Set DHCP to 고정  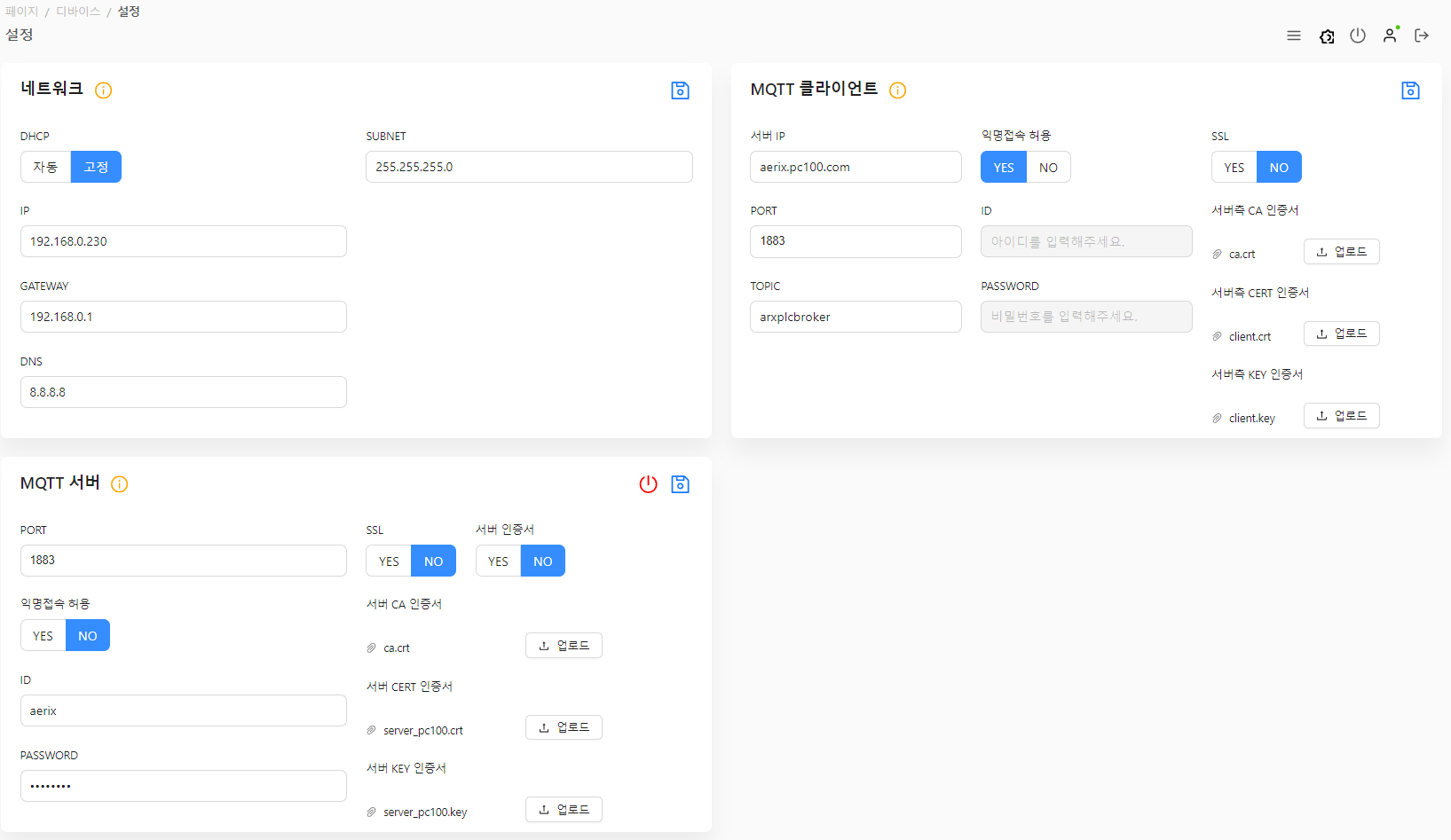(x=96, y=167)
